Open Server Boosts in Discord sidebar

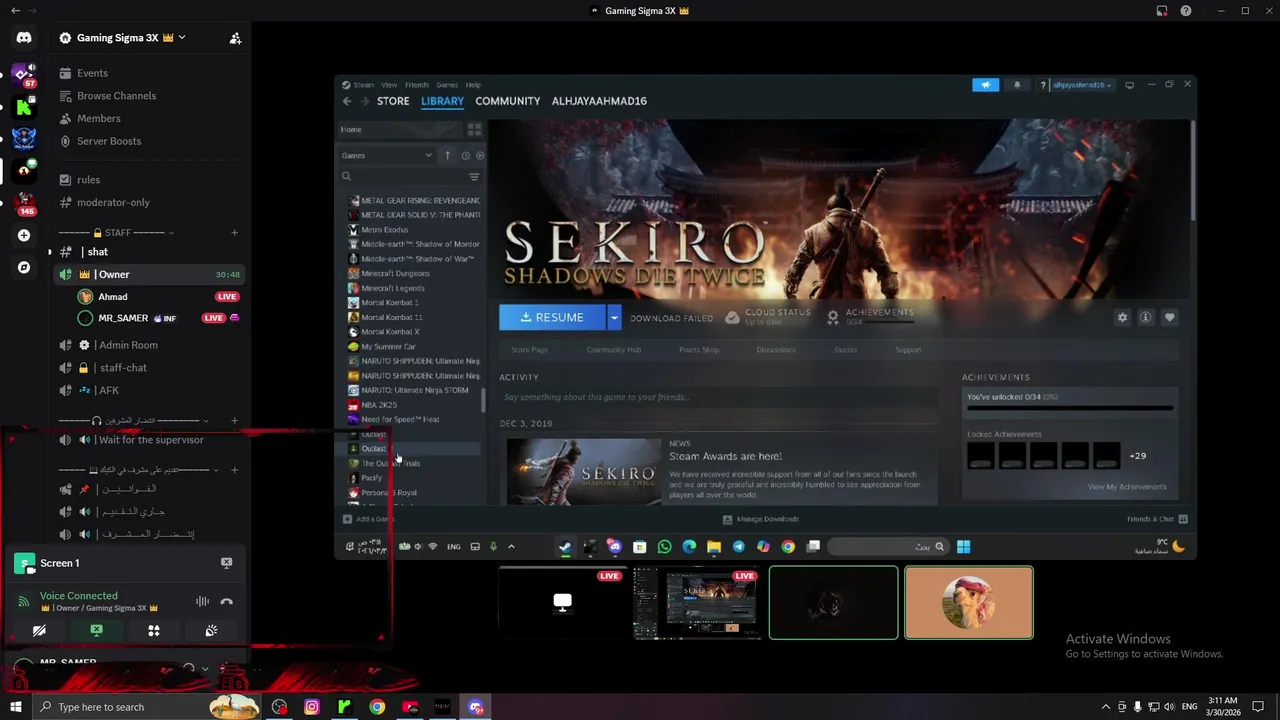click(x=109, y=141)
